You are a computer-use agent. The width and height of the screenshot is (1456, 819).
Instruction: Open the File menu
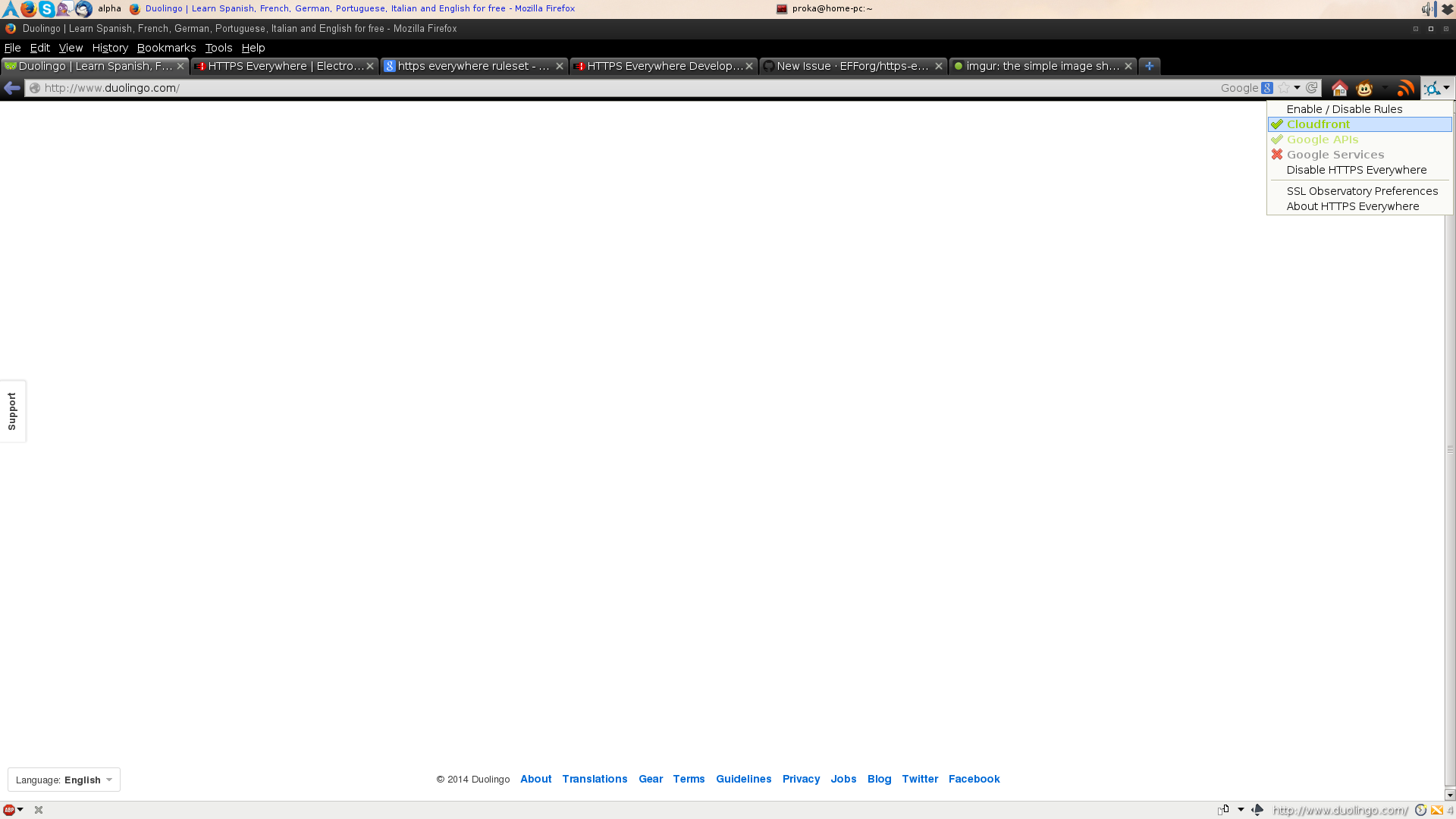coord(12,48)
